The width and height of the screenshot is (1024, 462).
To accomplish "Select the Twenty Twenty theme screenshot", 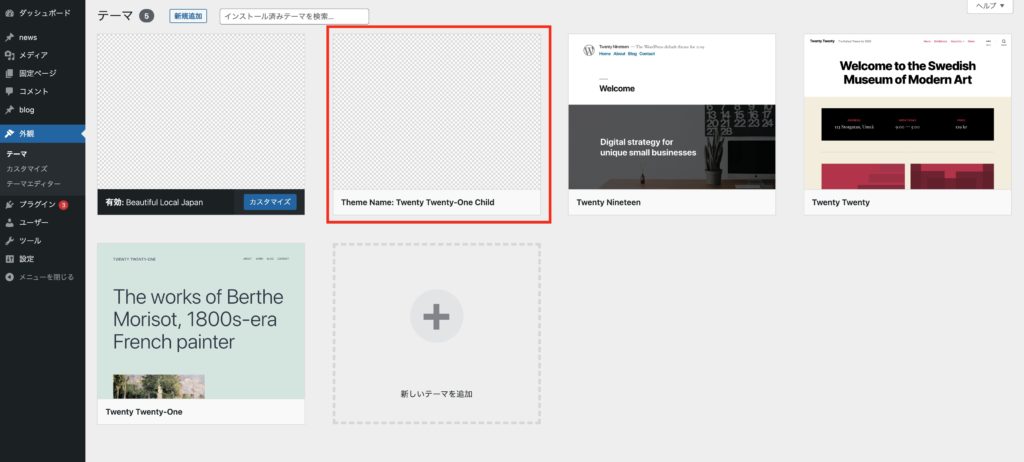I will click(x=907, y=112).
